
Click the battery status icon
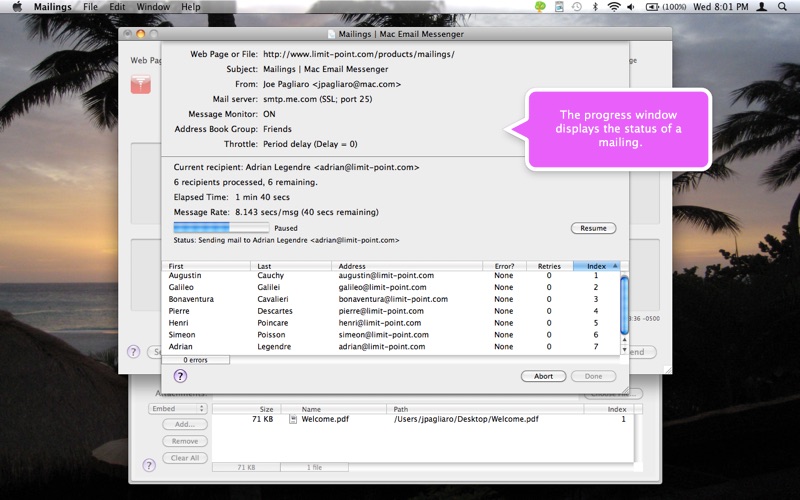tap(652, 7)
